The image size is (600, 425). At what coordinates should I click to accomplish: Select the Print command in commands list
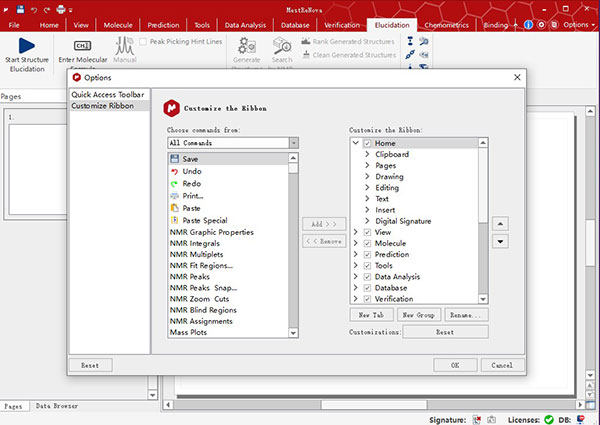point(194,196)
